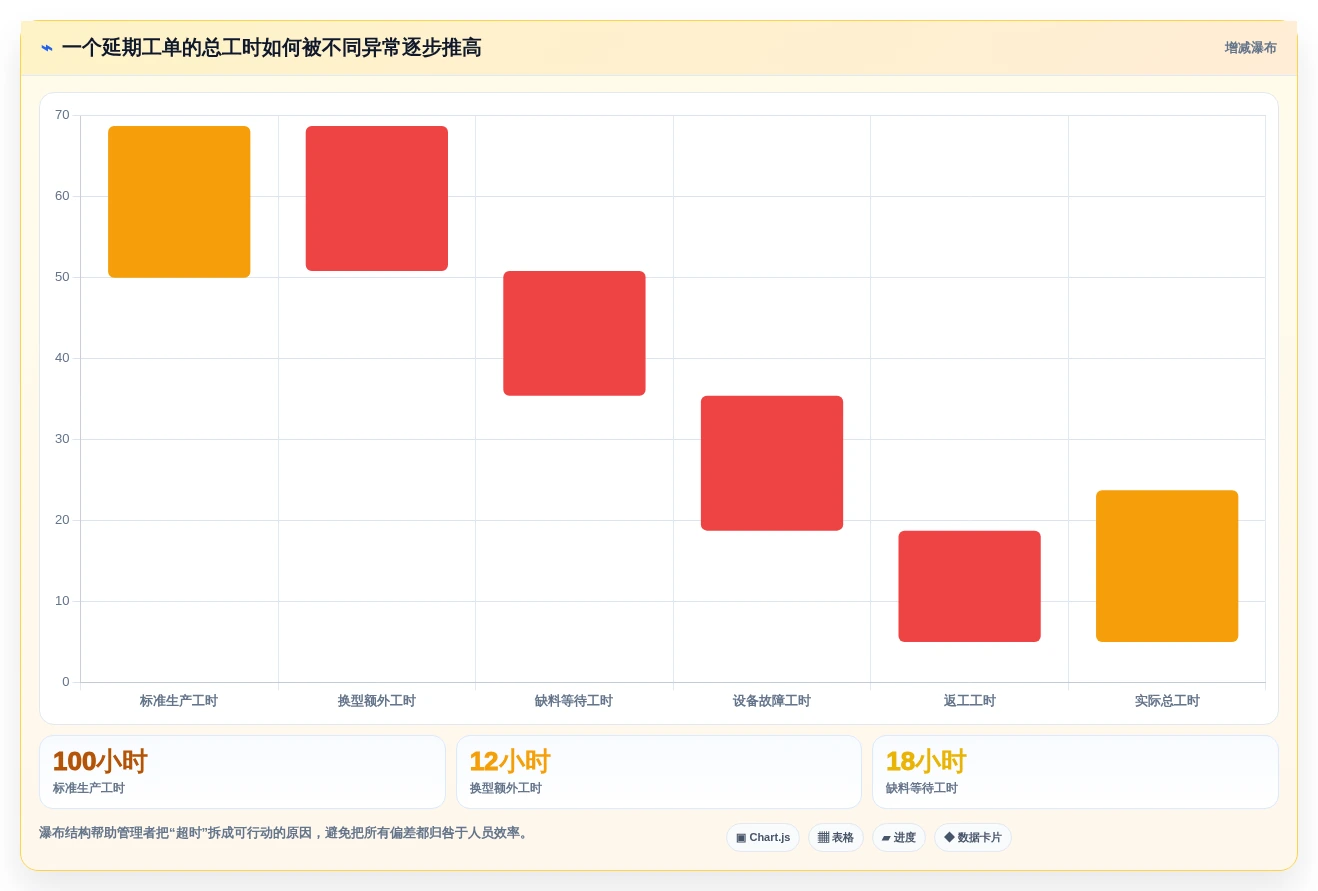This screenshot has height=891, width=1318.
Task: Click the red 换型额外工时 bar
Action: [377, 198]
